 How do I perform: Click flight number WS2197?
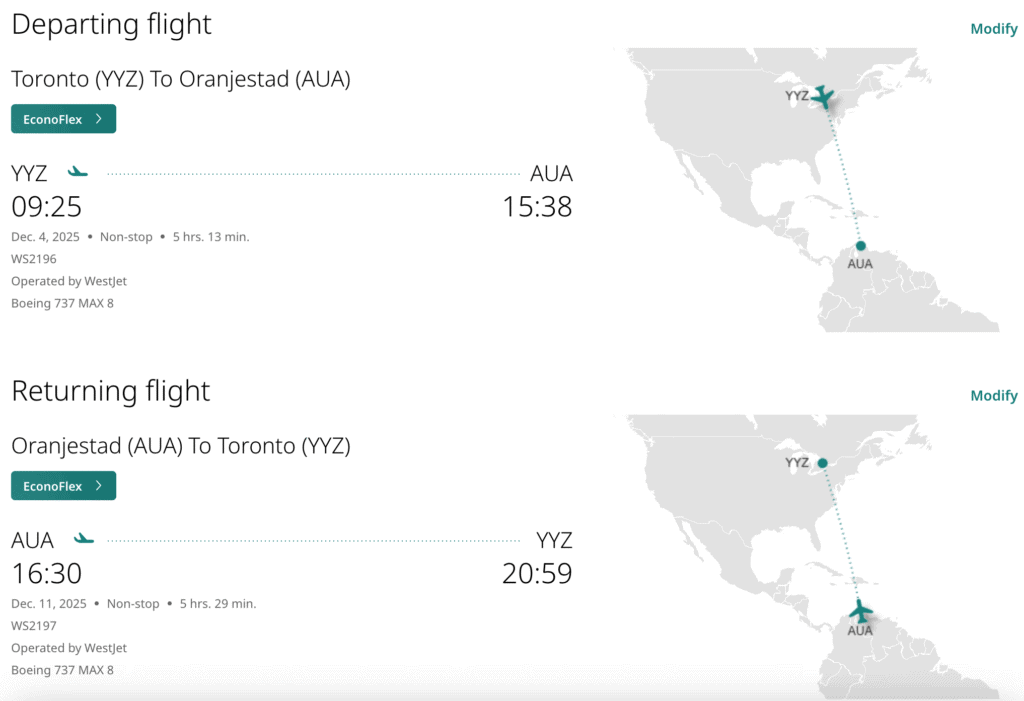coord(34,626)
